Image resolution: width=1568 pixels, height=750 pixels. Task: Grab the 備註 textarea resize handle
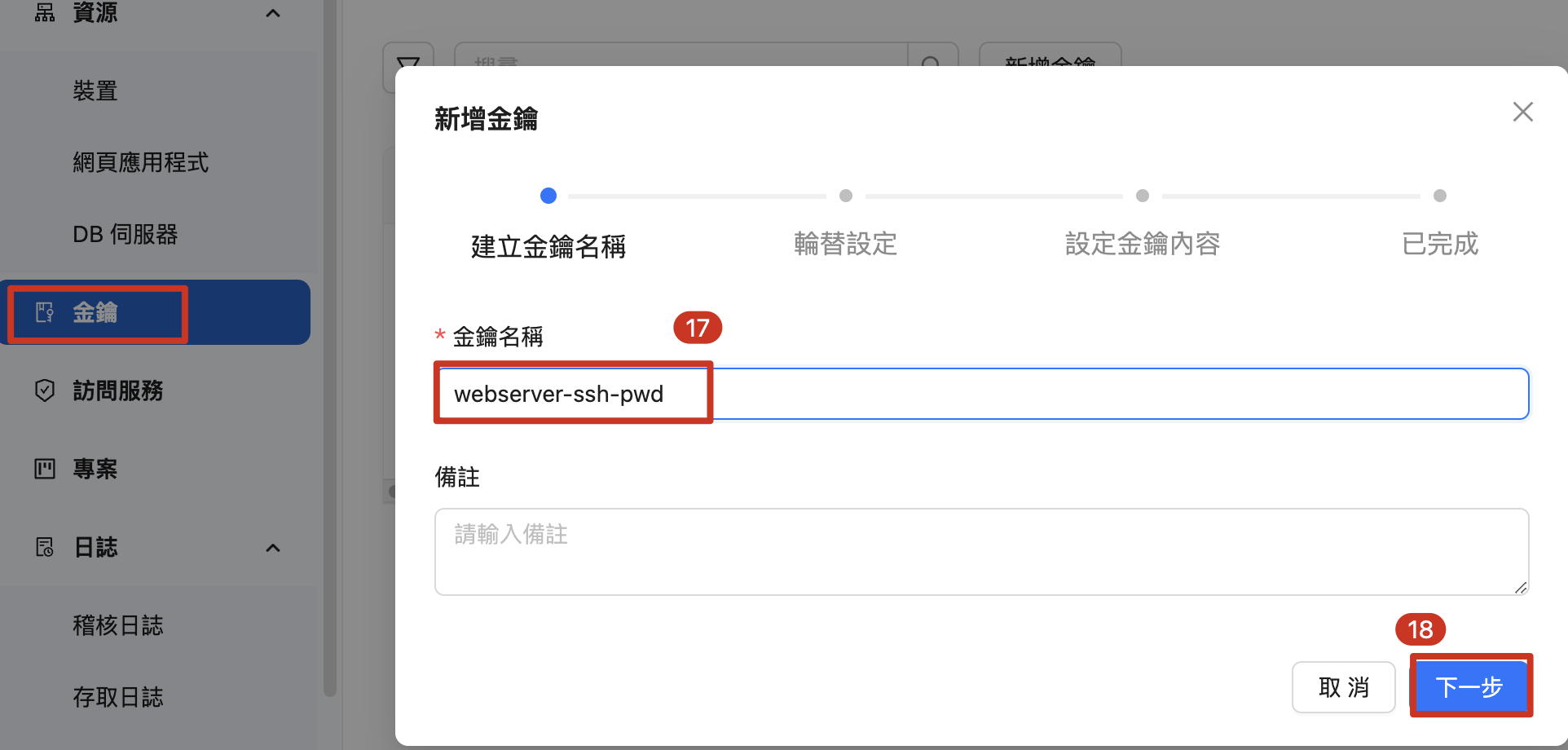point(1521,588)
